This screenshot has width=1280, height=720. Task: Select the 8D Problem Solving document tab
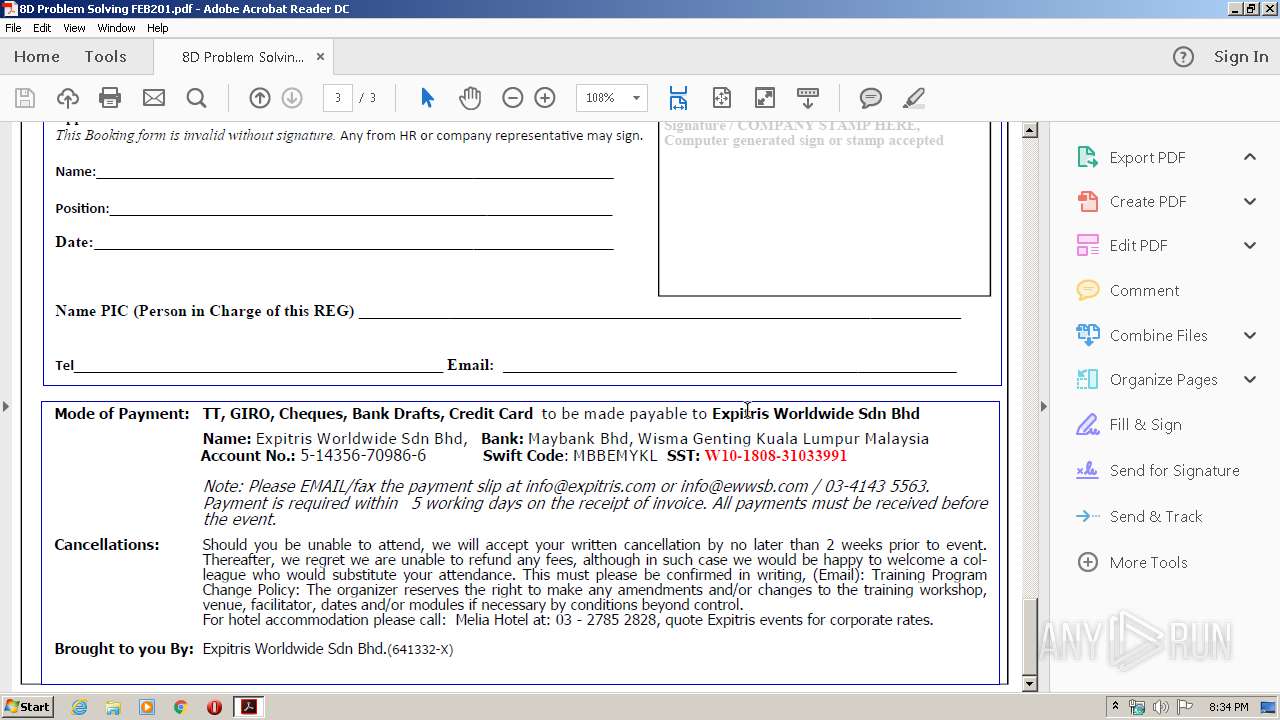[242, 57]
